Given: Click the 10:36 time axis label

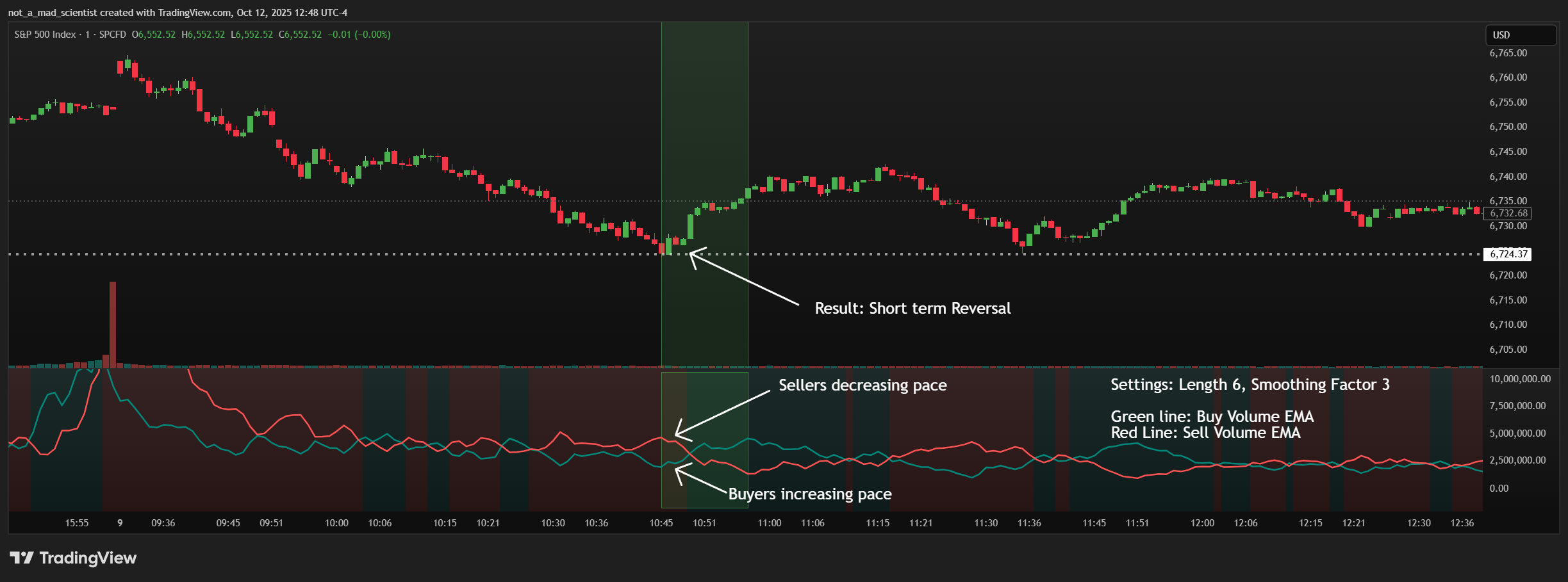Looking at the screenshot, I should pos(597,523).
